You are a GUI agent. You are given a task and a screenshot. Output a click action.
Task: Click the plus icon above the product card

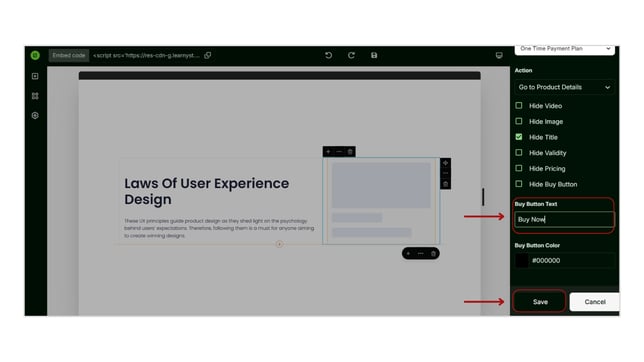[x=328, y=152]
